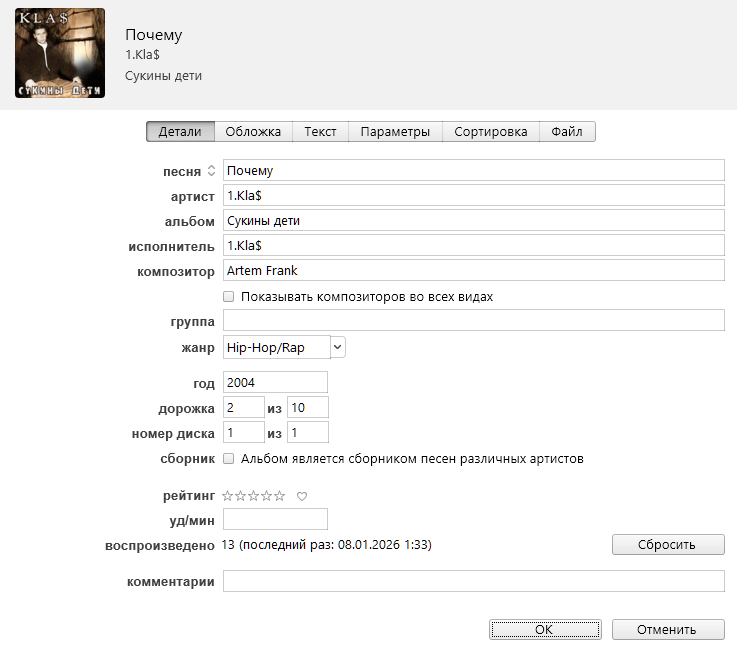Click the fourth rating star
This screenshot has width=737, height=655.
coord(267,496)
